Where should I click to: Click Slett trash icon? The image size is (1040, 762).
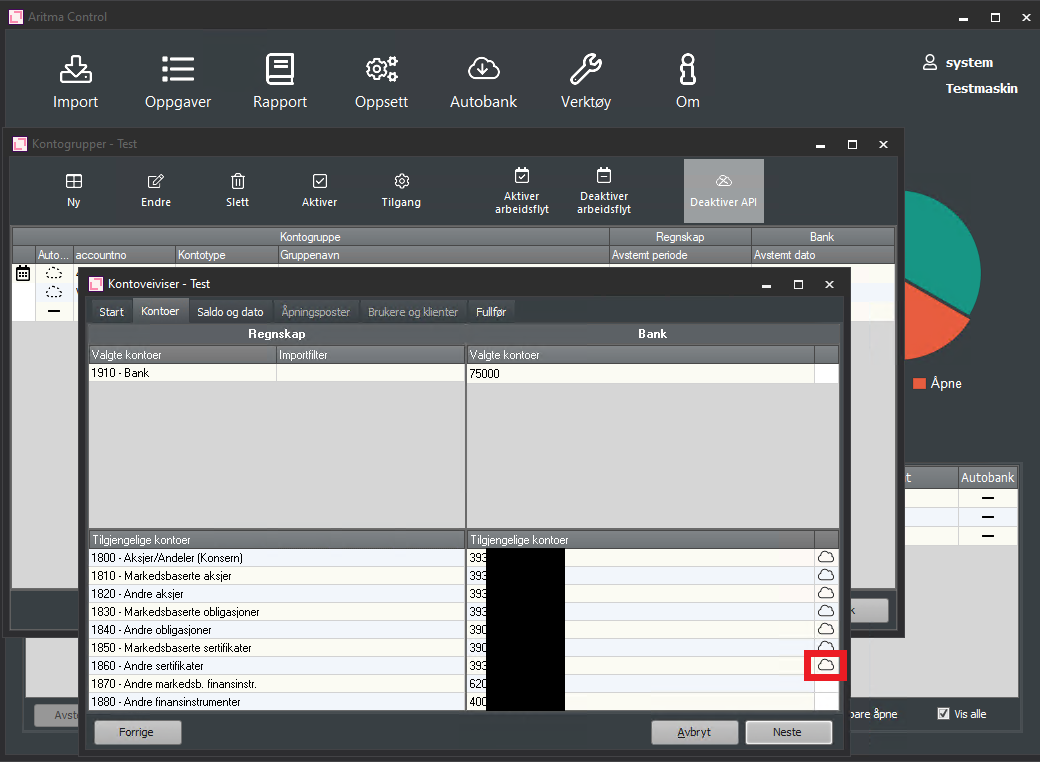238,190
